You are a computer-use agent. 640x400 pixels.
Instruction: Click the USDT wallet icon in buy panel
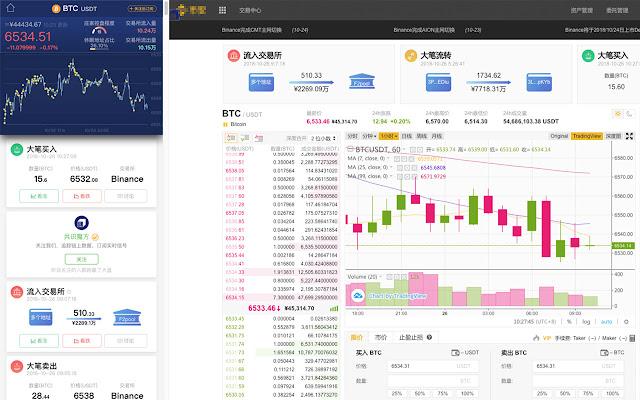[455, 353]
